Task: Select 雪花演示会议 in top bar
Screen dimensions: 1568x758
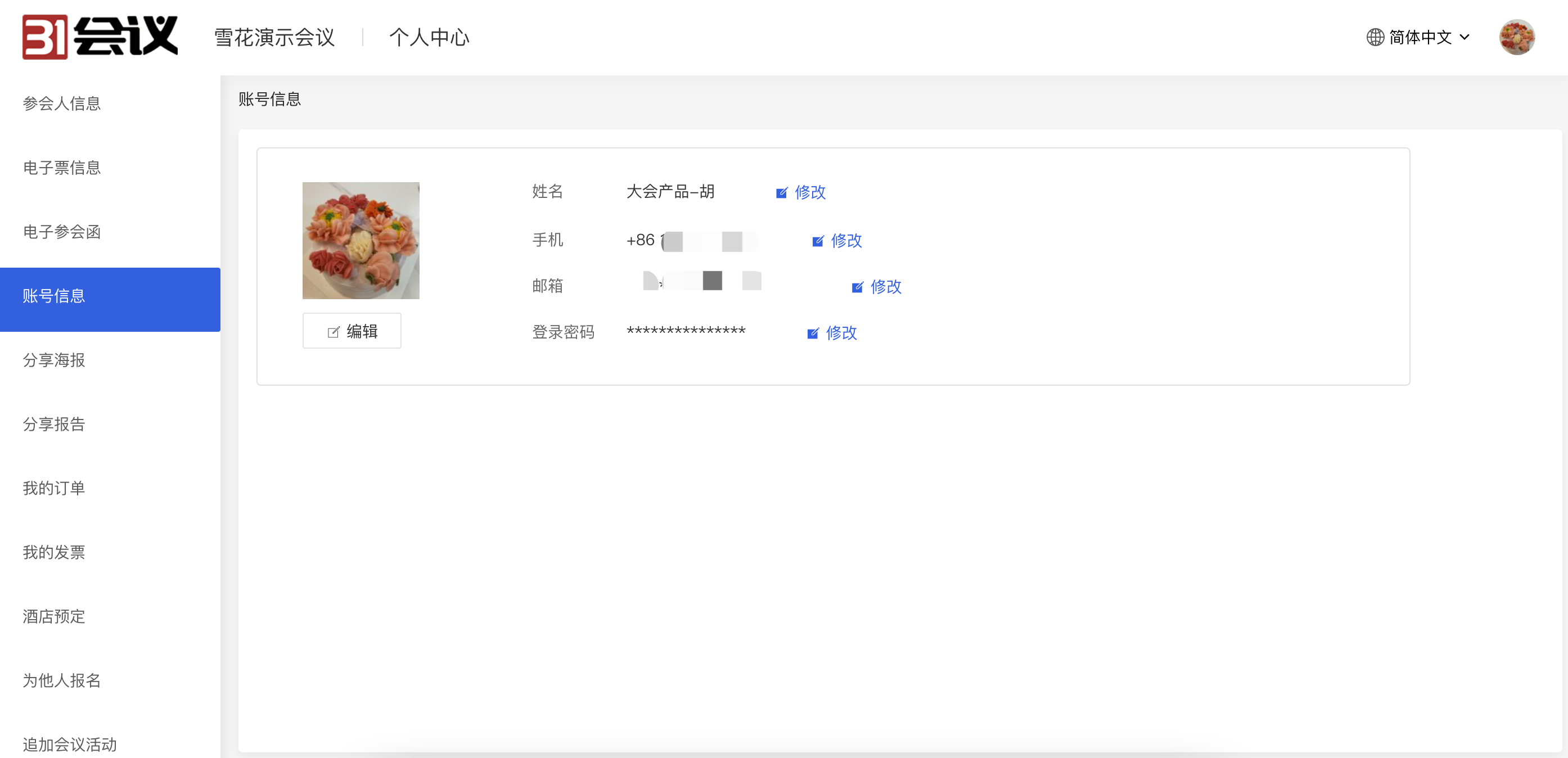Action: [x=274, y=37]
